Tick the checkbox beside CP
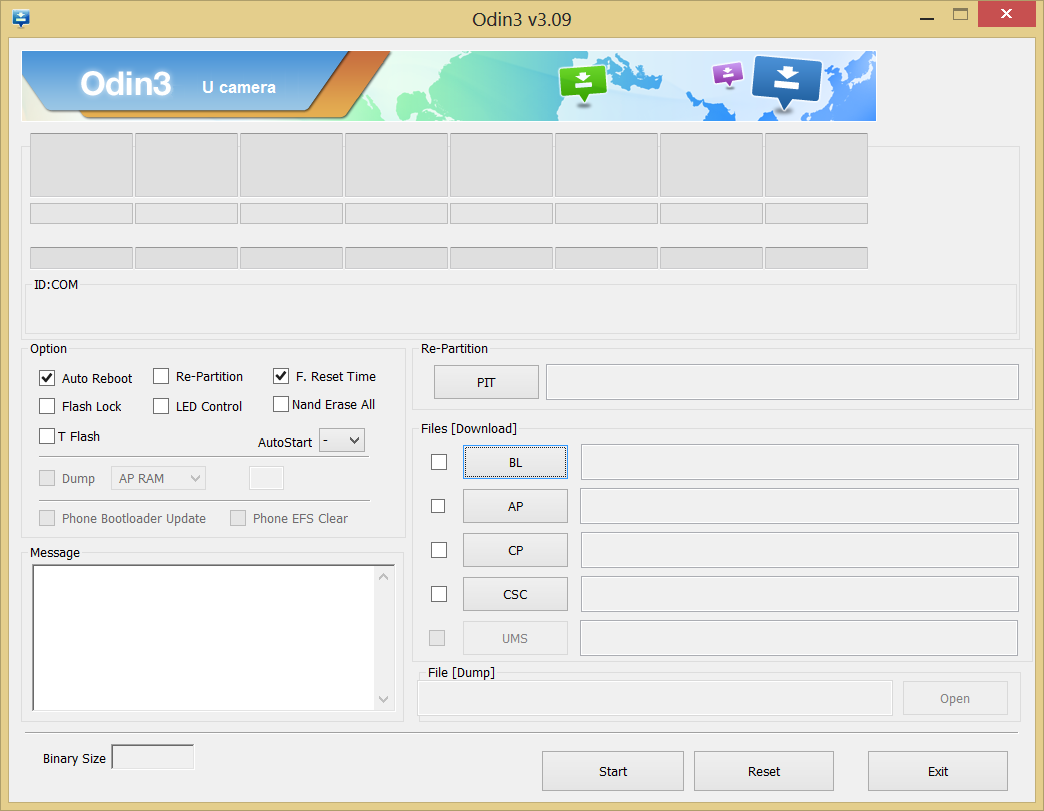This screenshot has width=1044, height=811. [x=439, y=550]
